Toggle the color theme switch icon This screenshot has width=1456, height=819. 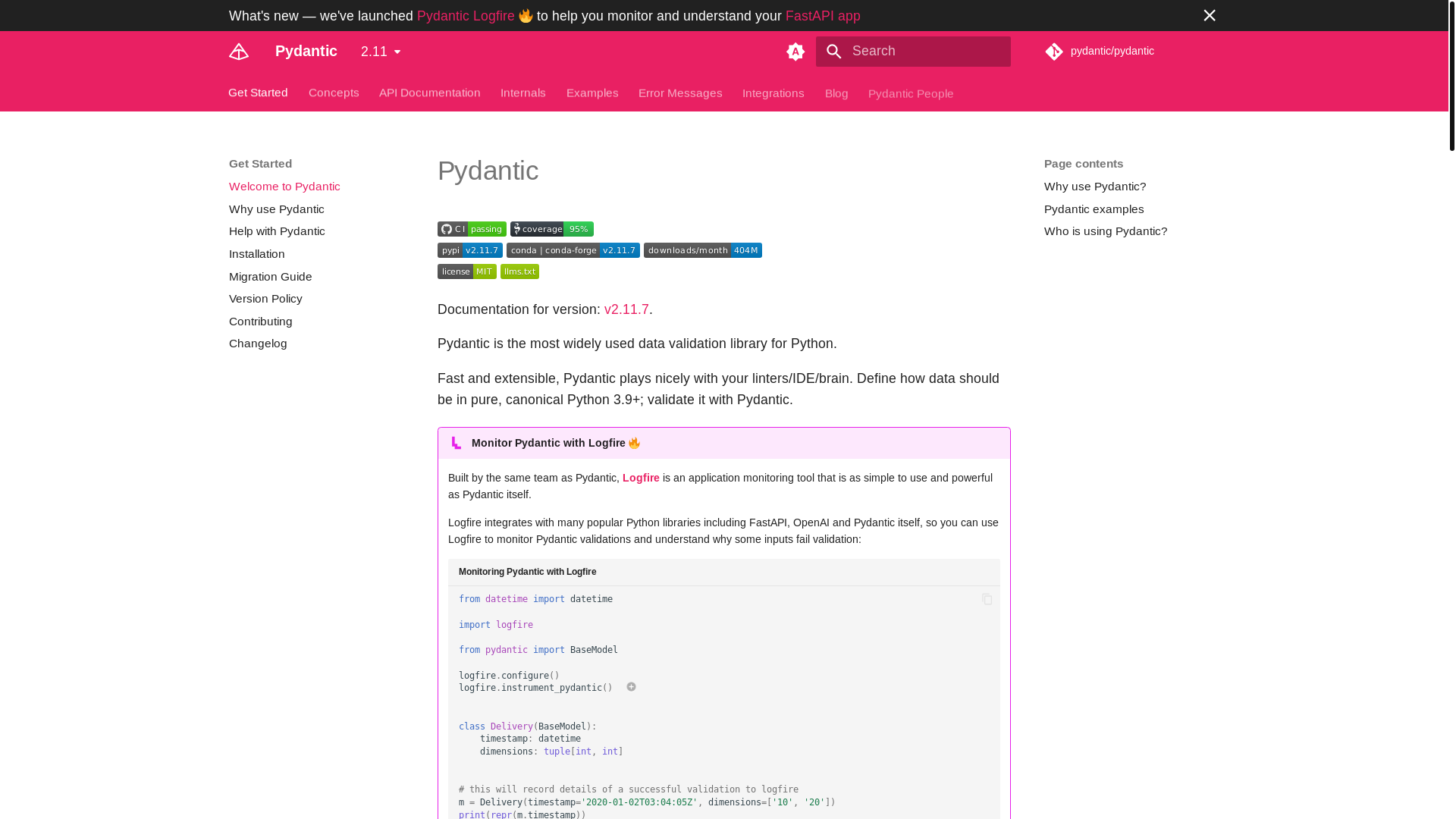795,52
